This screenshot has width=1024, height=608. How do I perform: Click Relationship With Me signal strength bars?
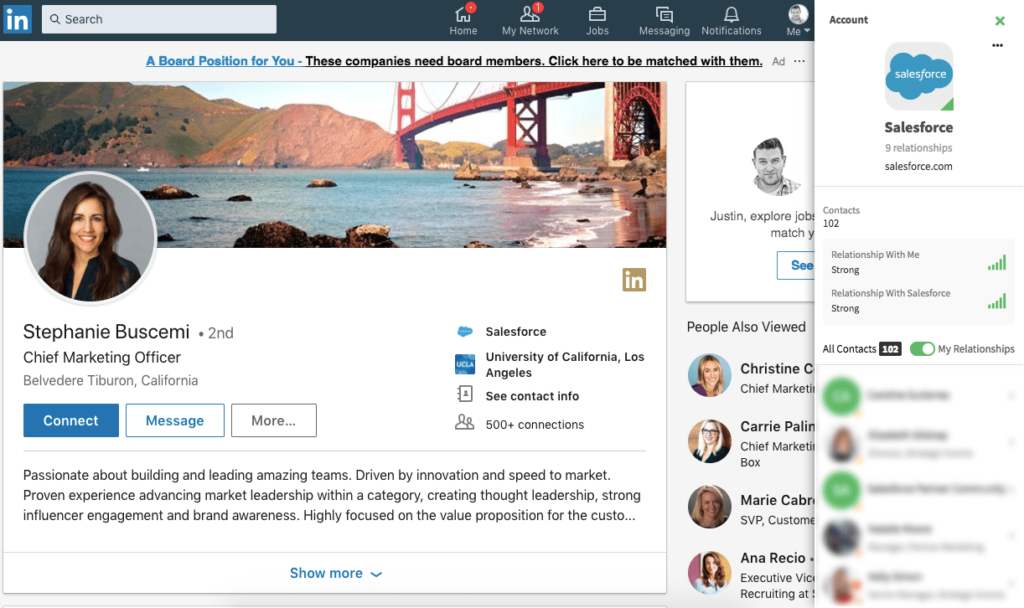997,263
